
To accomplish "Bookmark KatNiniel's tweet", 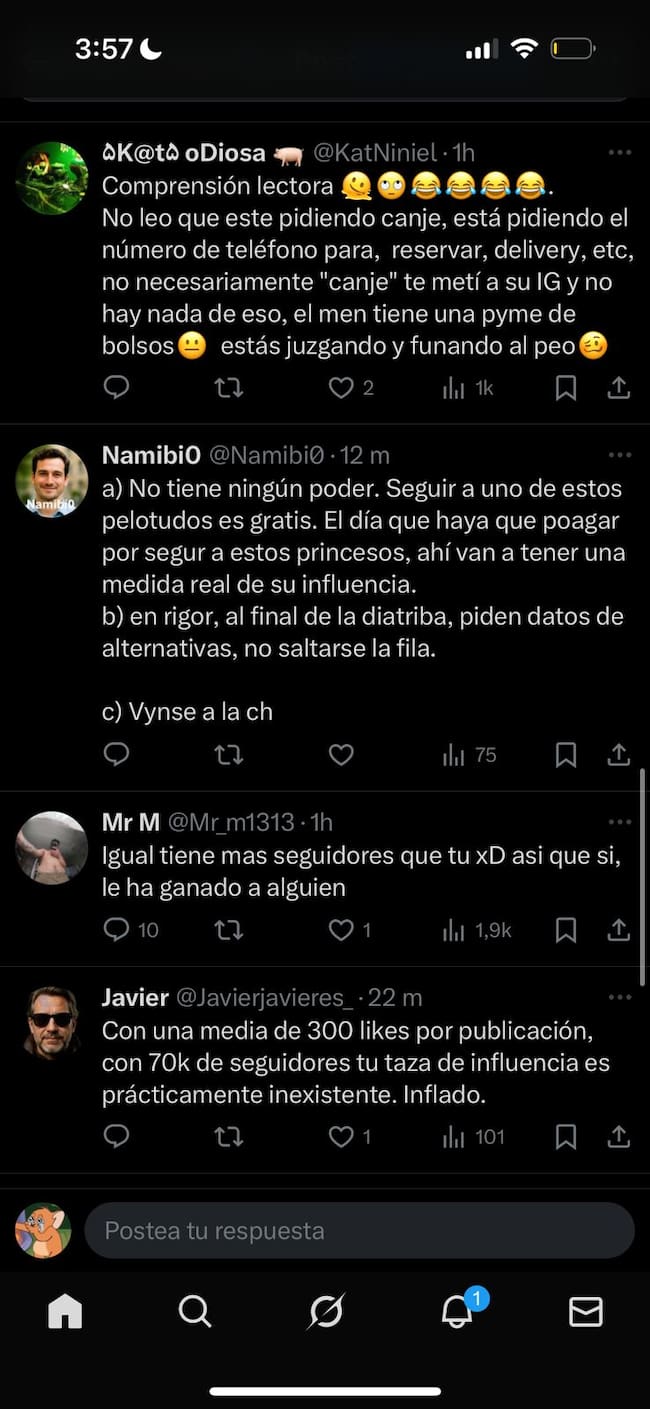I will click(565, 388).
